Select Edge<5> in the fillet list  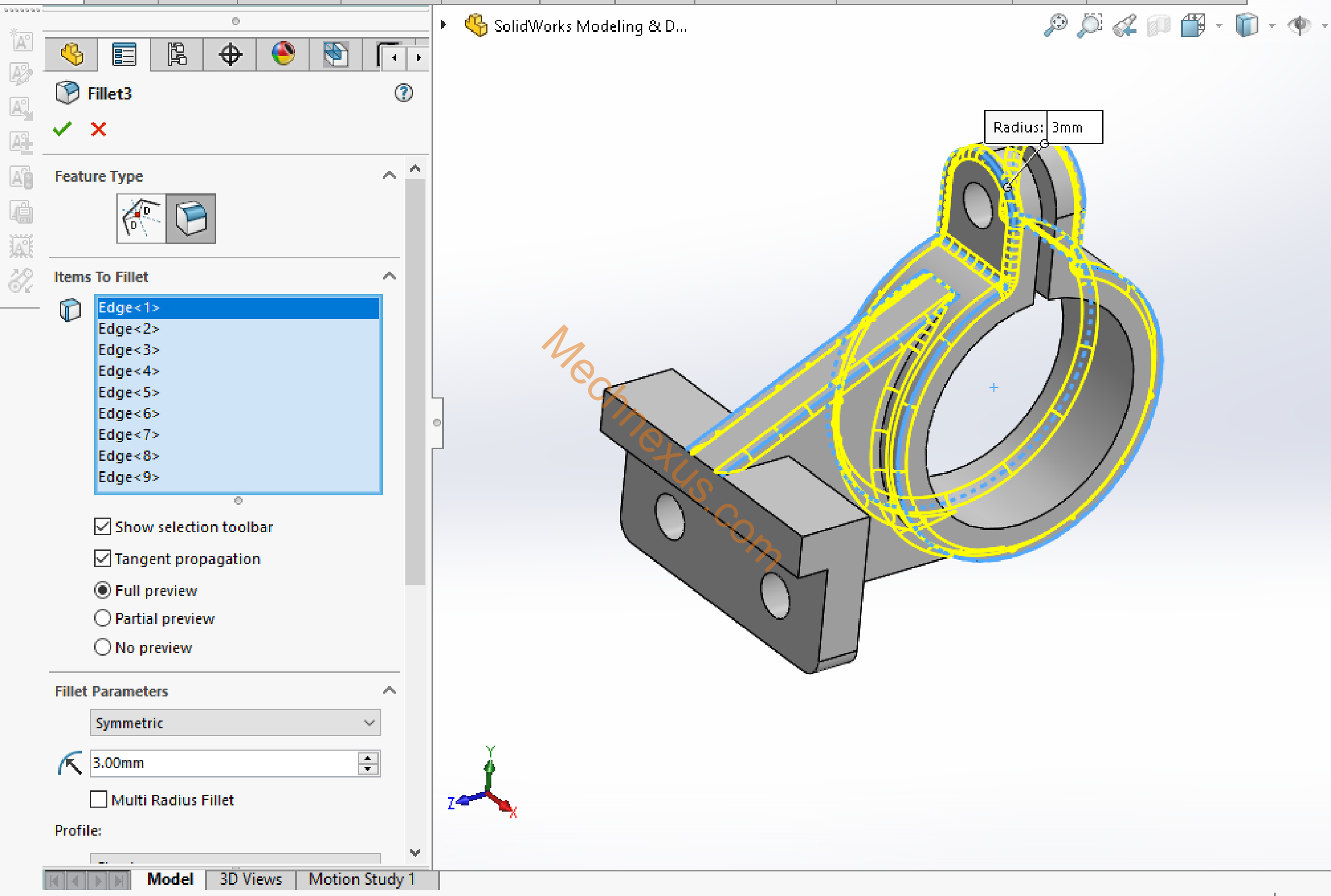pos(129,392)
